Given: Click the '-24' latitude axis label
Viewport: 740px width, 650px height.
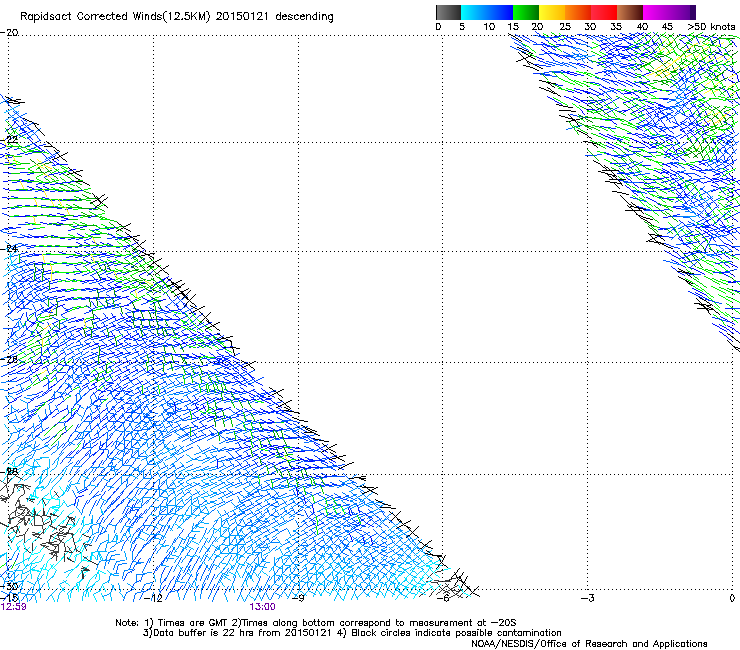Looking at the screenshot, I should click(x=9, y=249).
